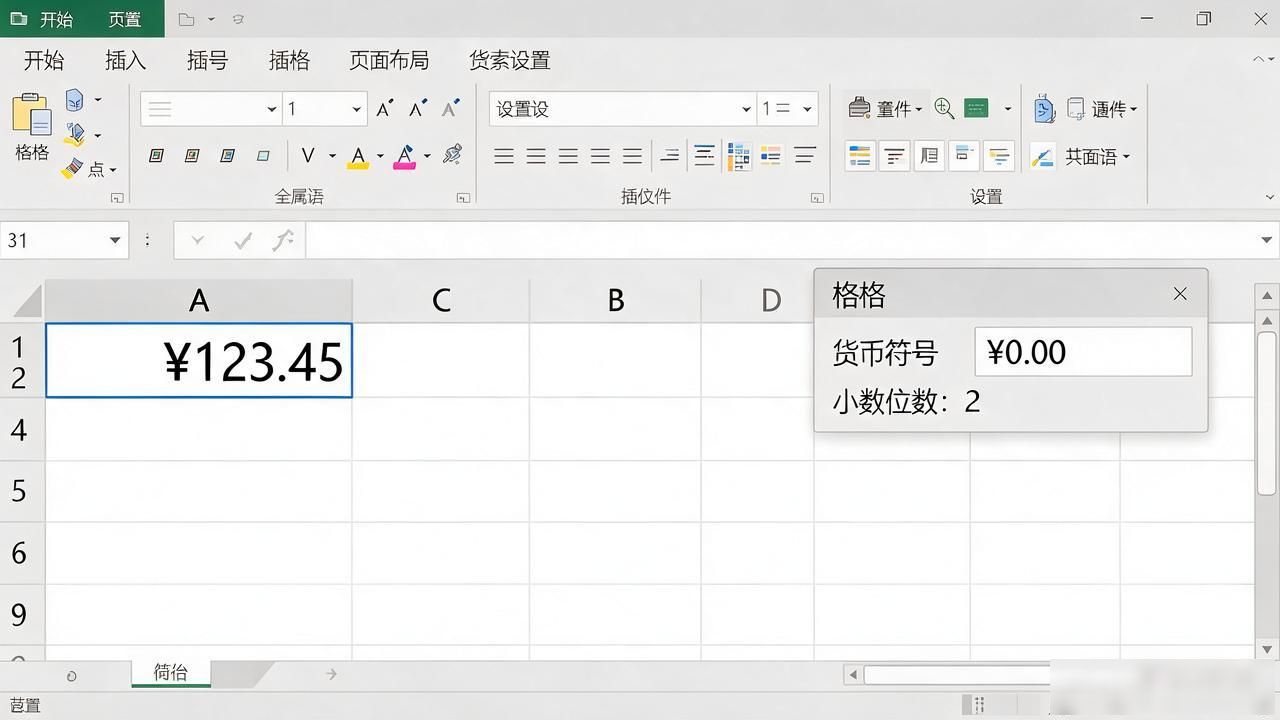Screen dimensions: 1280x720
Task: Select cell containing ¥123.45
Action: (199, 360)
